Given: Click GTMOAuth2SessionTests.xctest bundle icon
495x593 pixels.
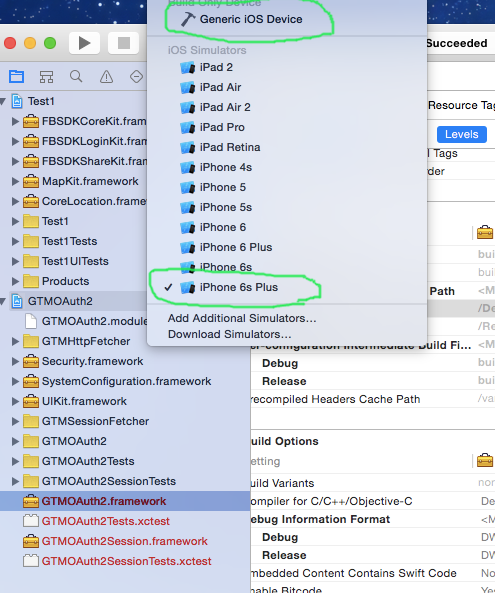Looking at the screenshot, I should coord(31,561).
